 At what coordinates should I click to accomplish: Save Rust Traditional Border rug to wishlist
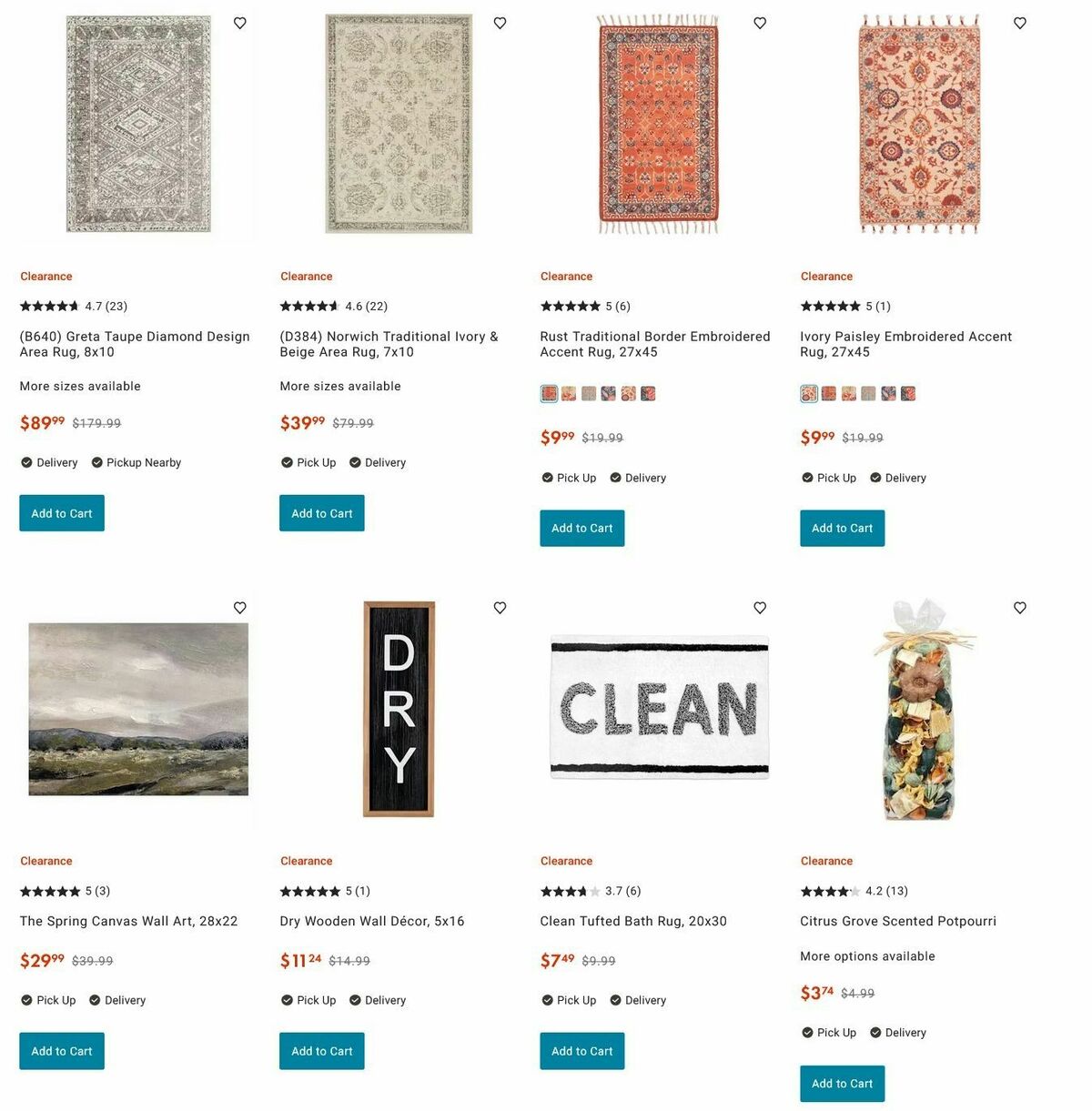click(x=760, y=24)
